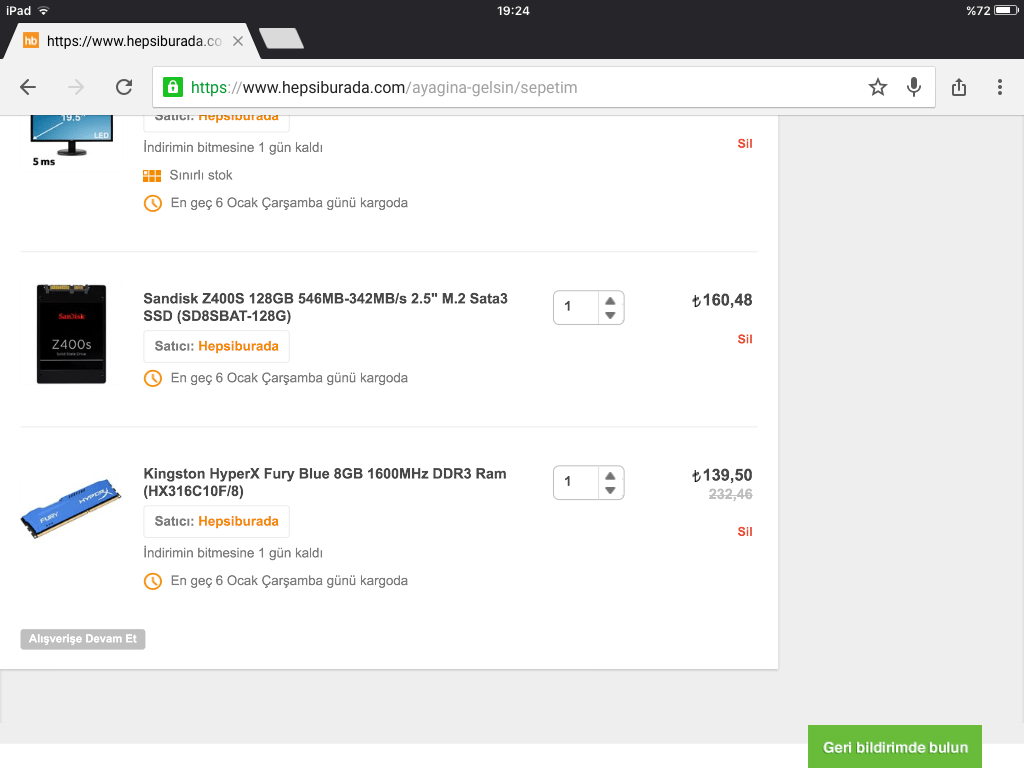This screenshot has height=768, width=1024.
Task: Open the Sandisk Z400s SSD thumbnail
Action: pyautogui.click(x=71, y=334)
